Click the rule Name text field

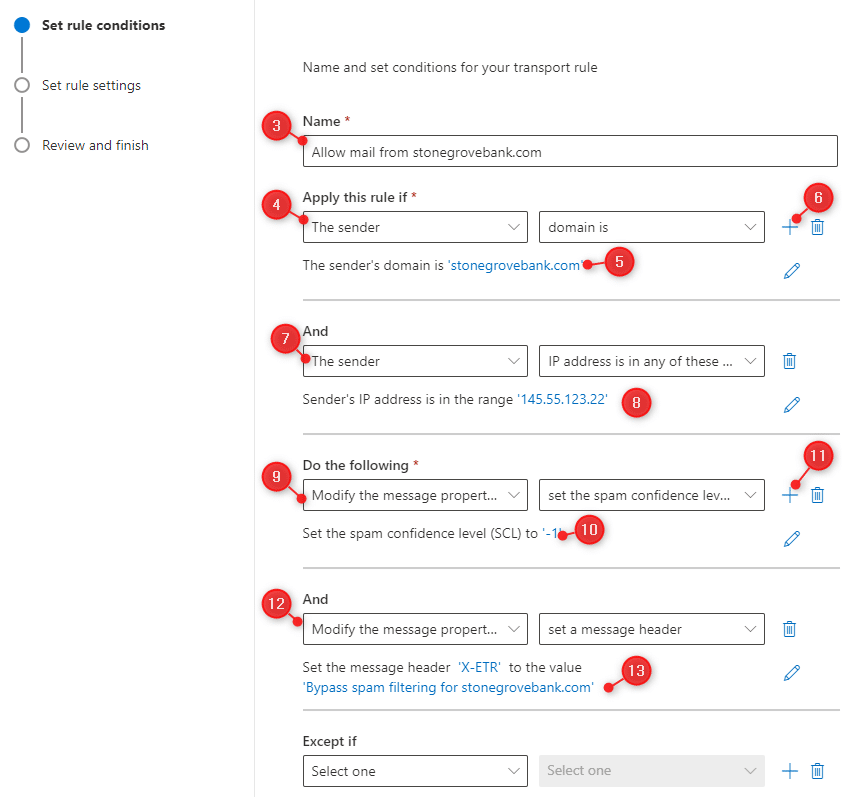569,152
